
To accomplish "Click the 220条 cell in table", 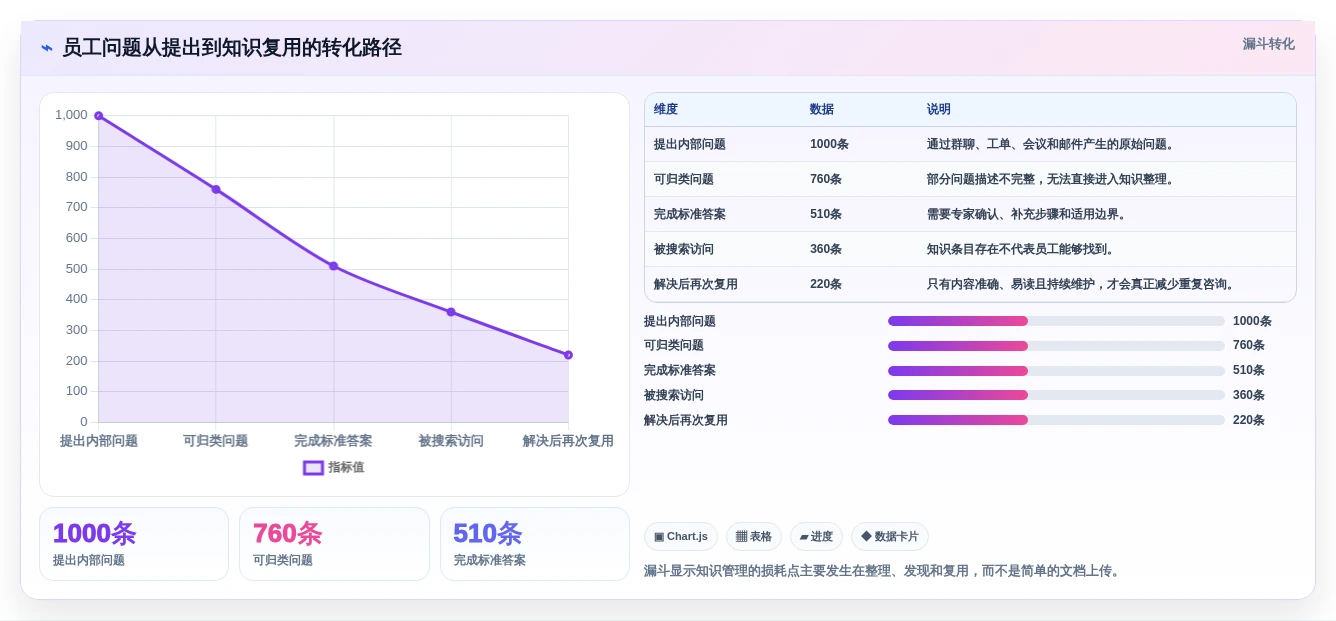I will [826, 284].
